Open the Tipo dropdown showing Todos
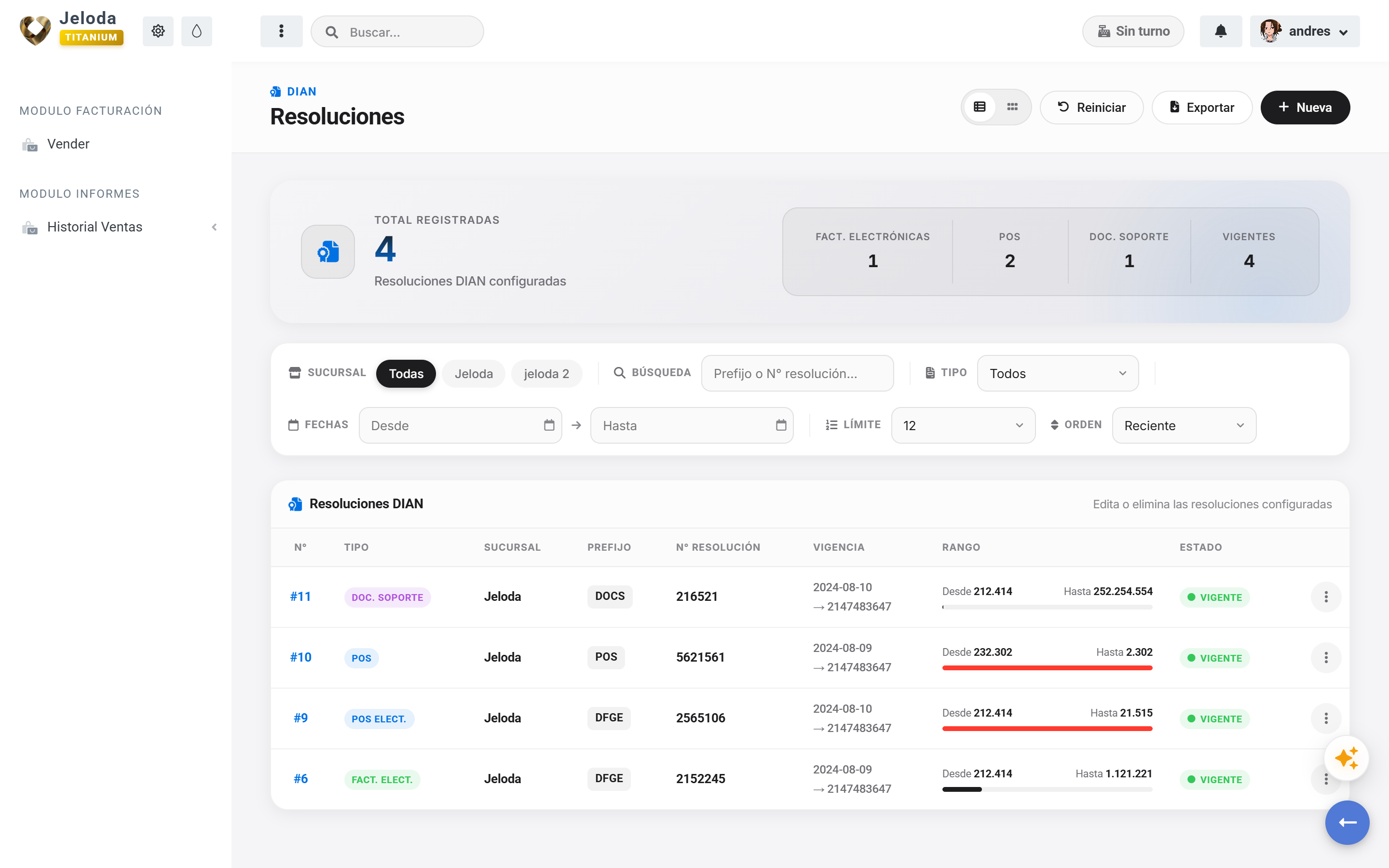The image size is (1389, 868). coord(1058,374)
